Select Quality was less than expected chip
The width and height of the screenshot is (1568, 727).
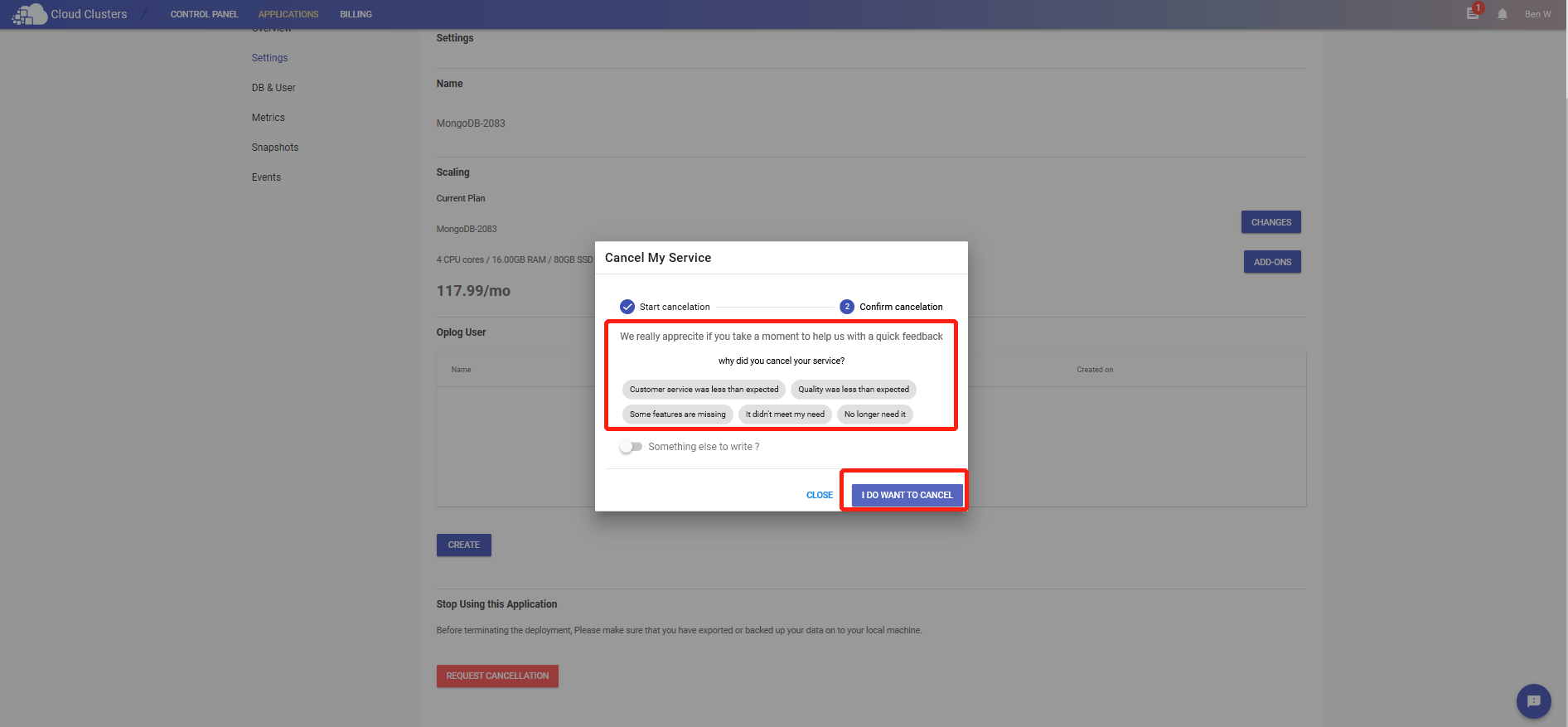coord(854,390)
